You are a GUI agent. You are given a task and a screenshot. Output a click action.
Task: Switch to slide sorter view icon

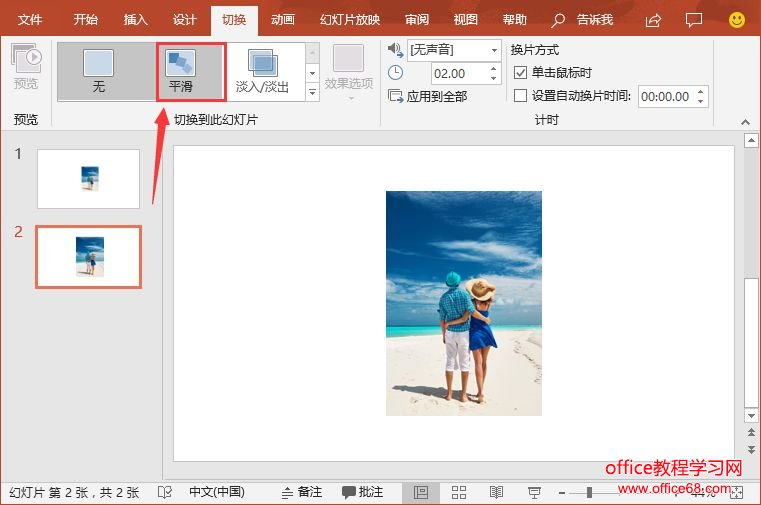tap(459, 492)
